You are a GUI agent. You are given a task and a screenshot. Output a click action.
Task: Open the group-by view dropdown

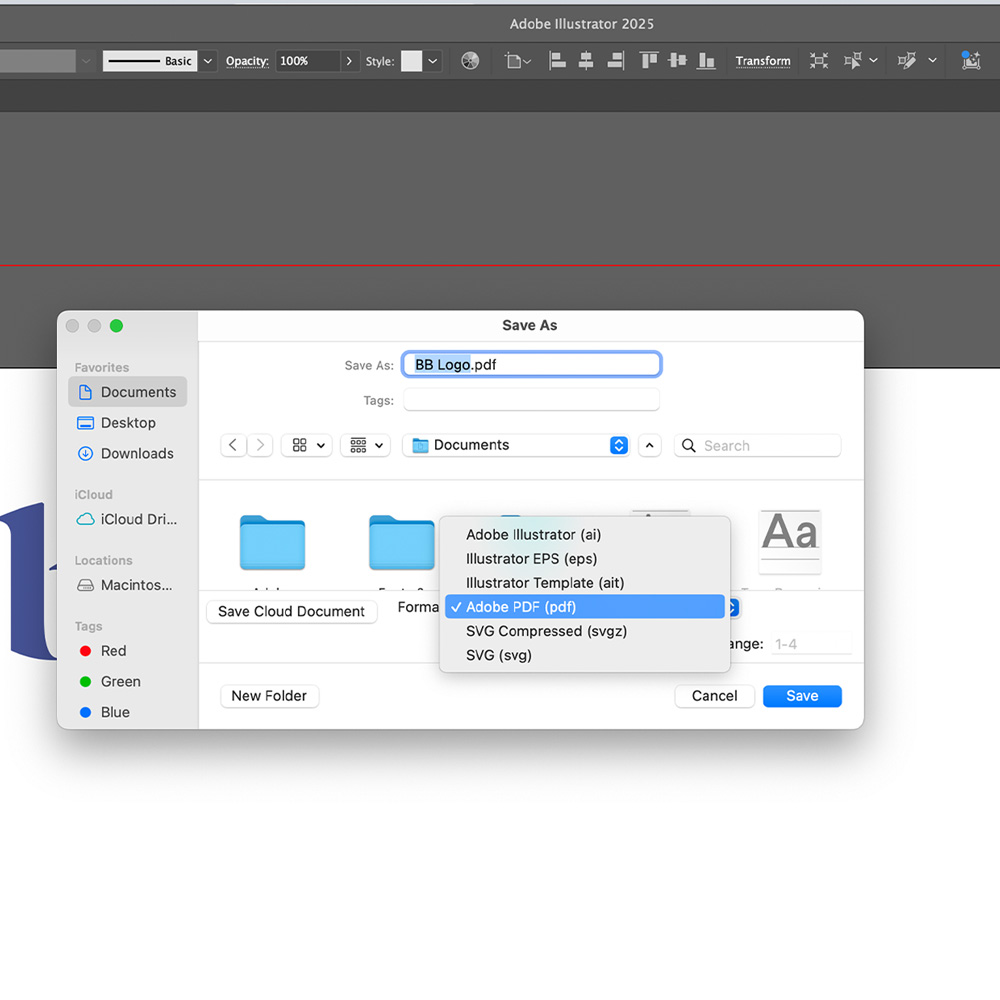coord(365,445)
